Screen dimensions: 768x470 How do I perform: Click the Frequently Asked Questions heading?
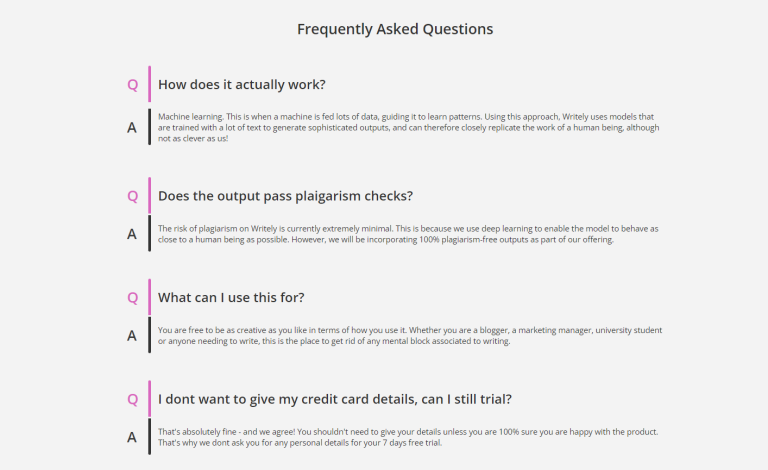point(395,29)
